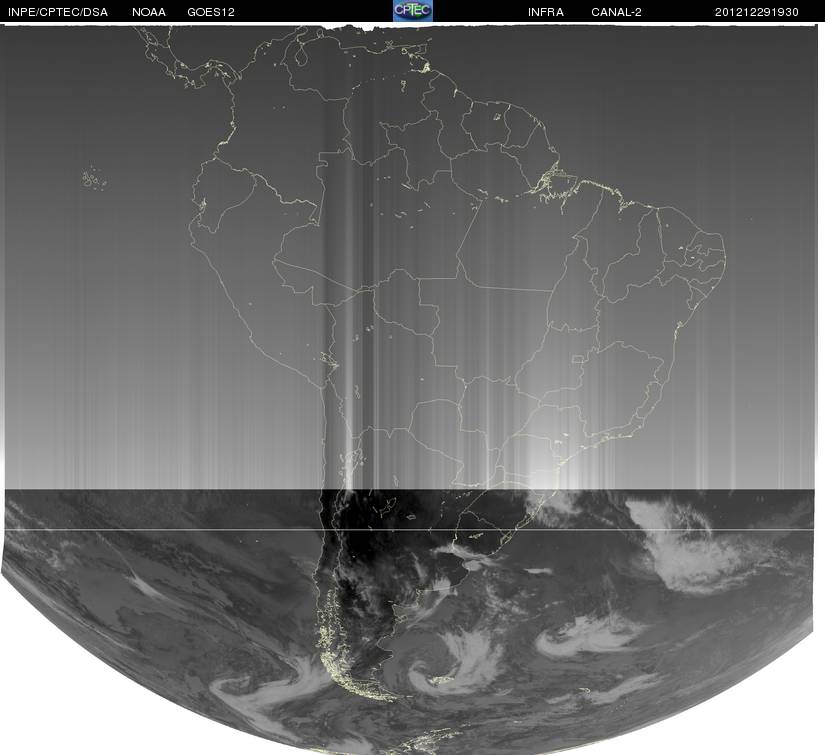825x755 pixels.
Task: Click the NOAA label in header
Action: [149, 12]
